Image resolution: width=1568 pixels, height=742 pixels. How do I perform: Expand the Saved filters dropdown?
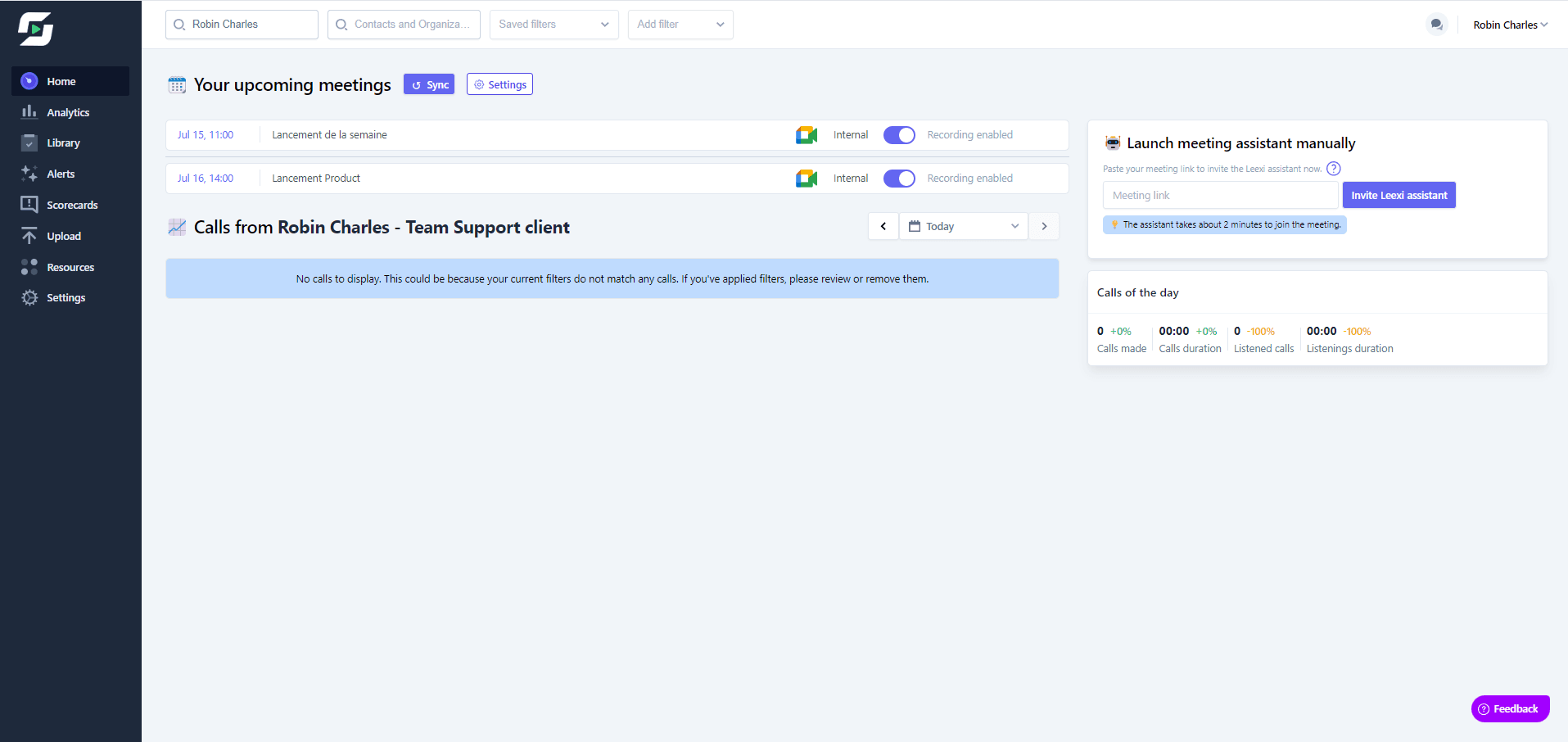[554, 25]
